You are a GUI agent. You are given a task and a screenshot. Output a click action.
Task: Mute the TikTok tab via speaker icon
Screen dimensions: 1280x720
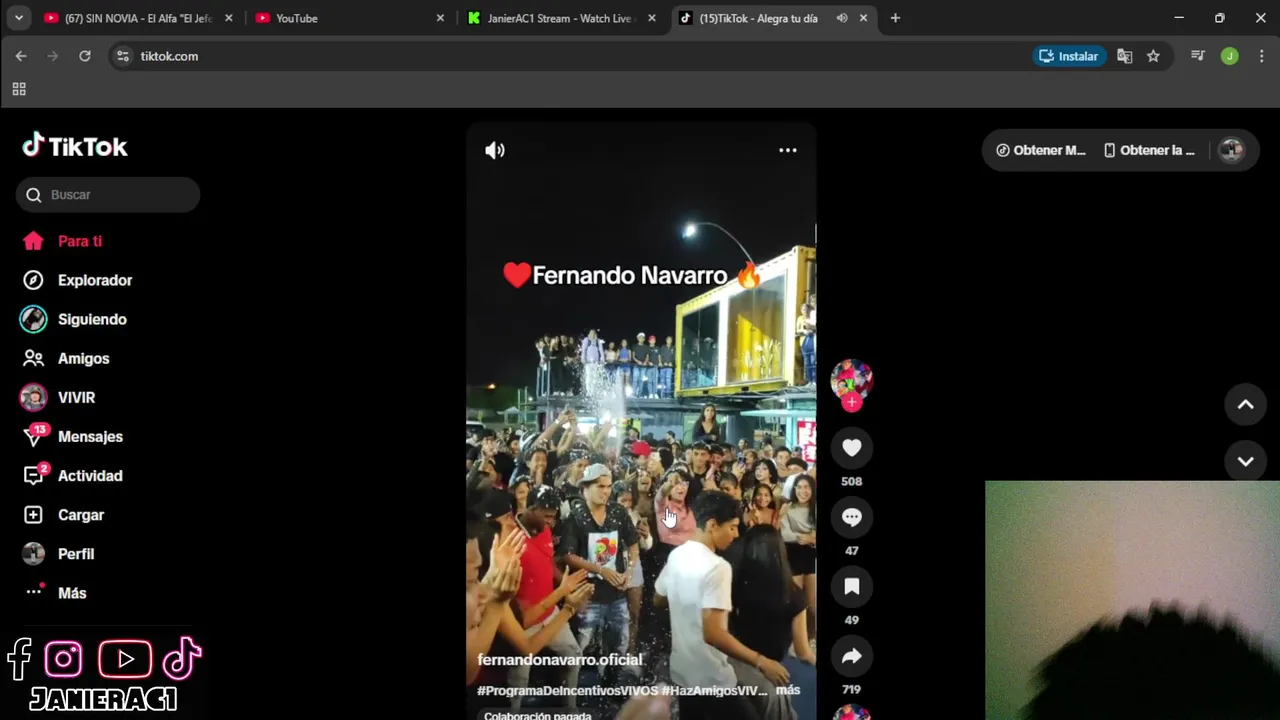point(842,18)
